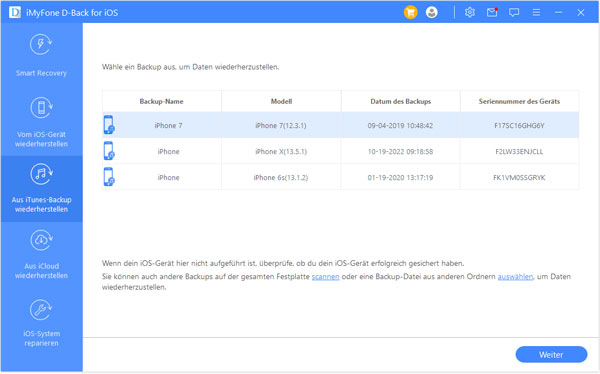Follow the scannen link
This screenshot has height=374, width=600.
[325, 277]
